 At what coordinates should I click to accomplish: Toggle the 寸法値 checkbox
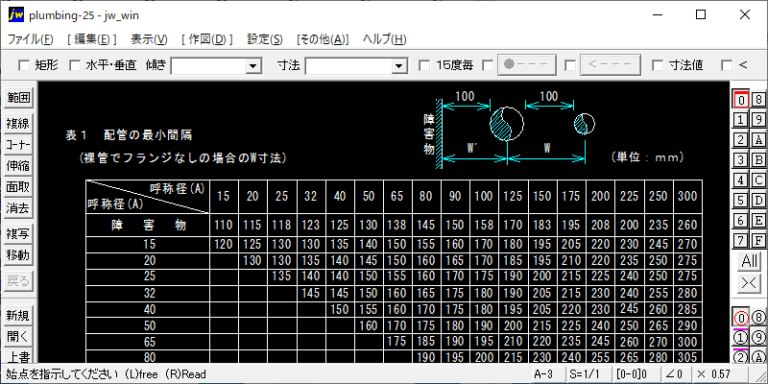(657, 65)
